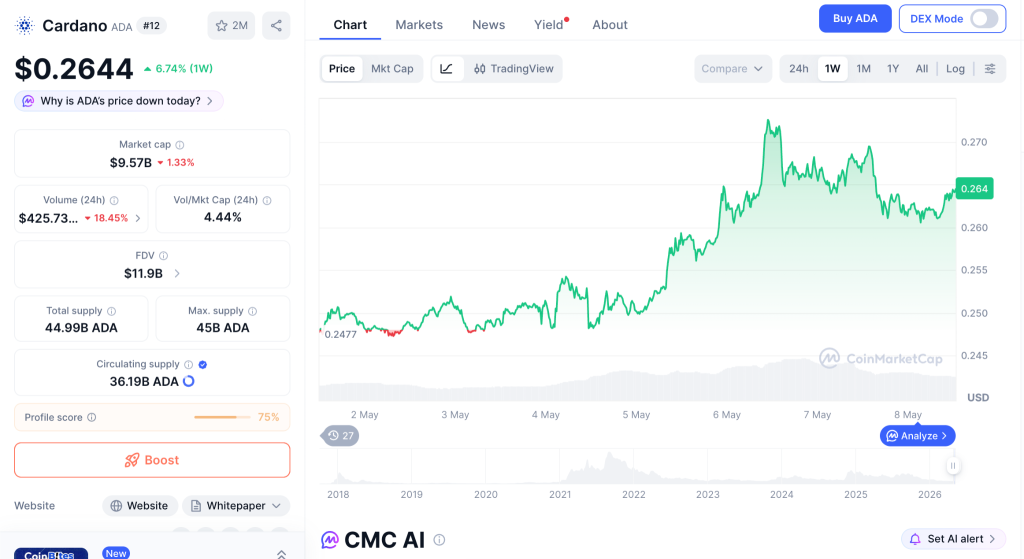This screenshot has width=1024, height=559.
Task: Open chart settings sliders icon
Action: click(990, 69)
